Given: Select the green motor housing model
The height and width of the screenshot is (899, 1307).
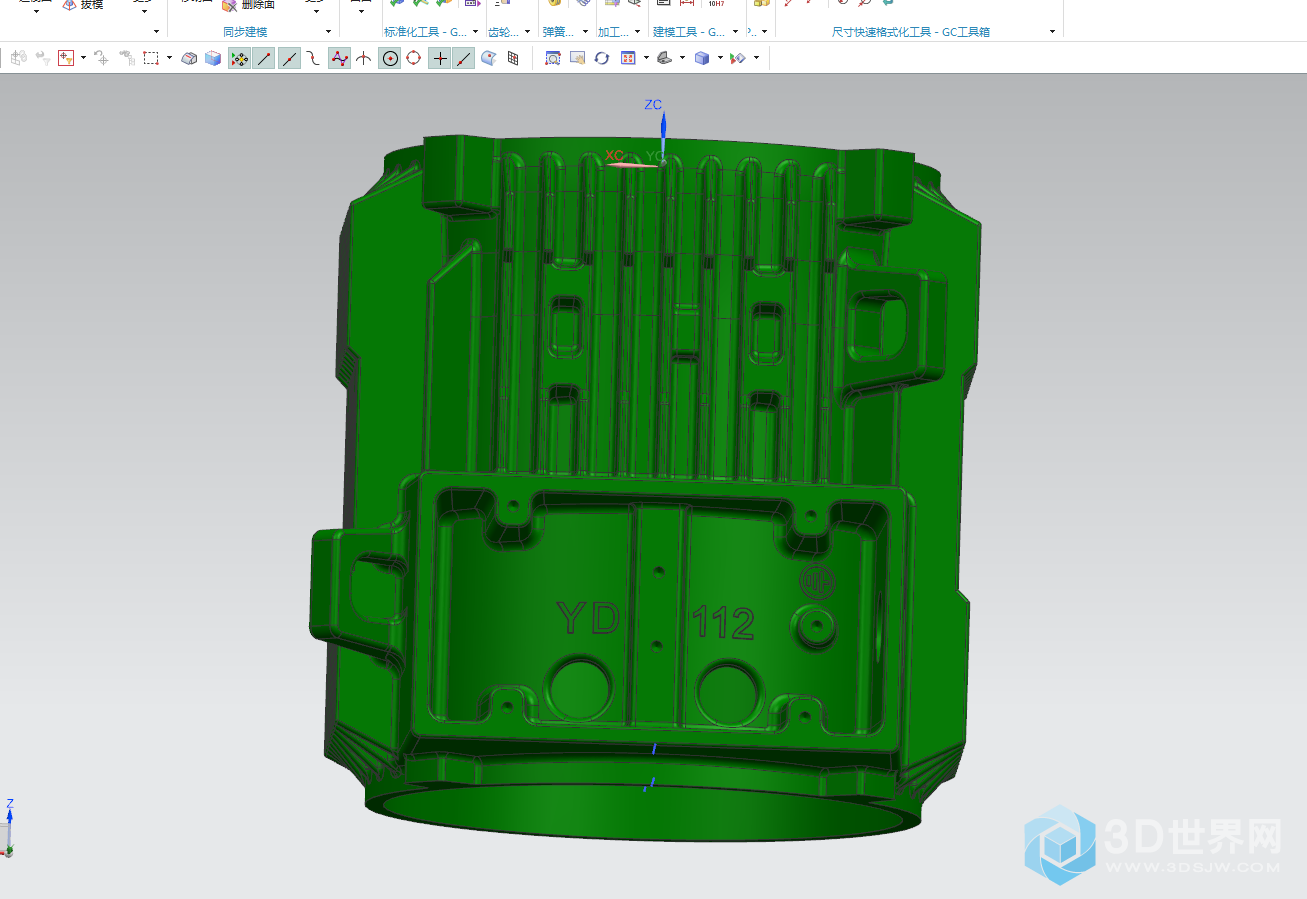Looking at the screenshot, I should click(646, 486).
